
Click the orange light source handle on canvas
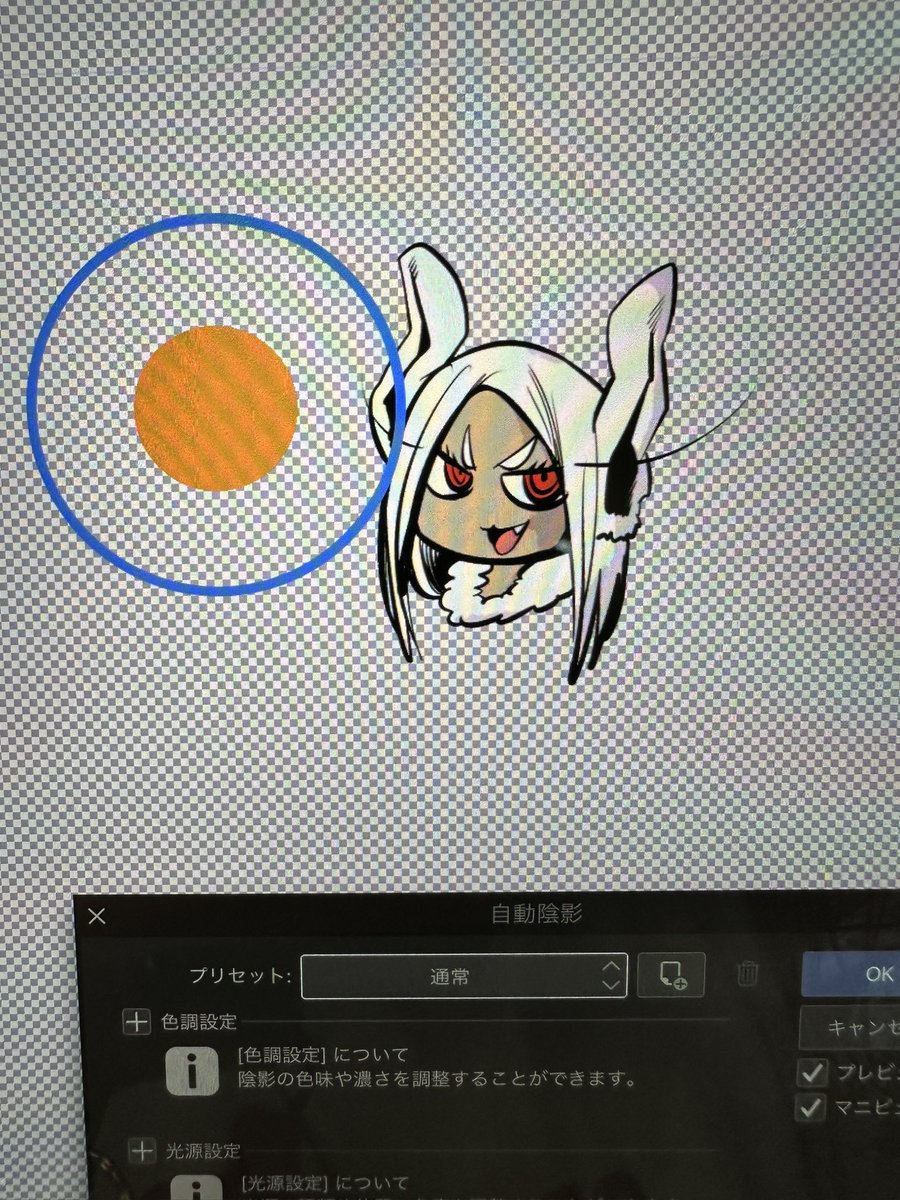click(216, 408)
